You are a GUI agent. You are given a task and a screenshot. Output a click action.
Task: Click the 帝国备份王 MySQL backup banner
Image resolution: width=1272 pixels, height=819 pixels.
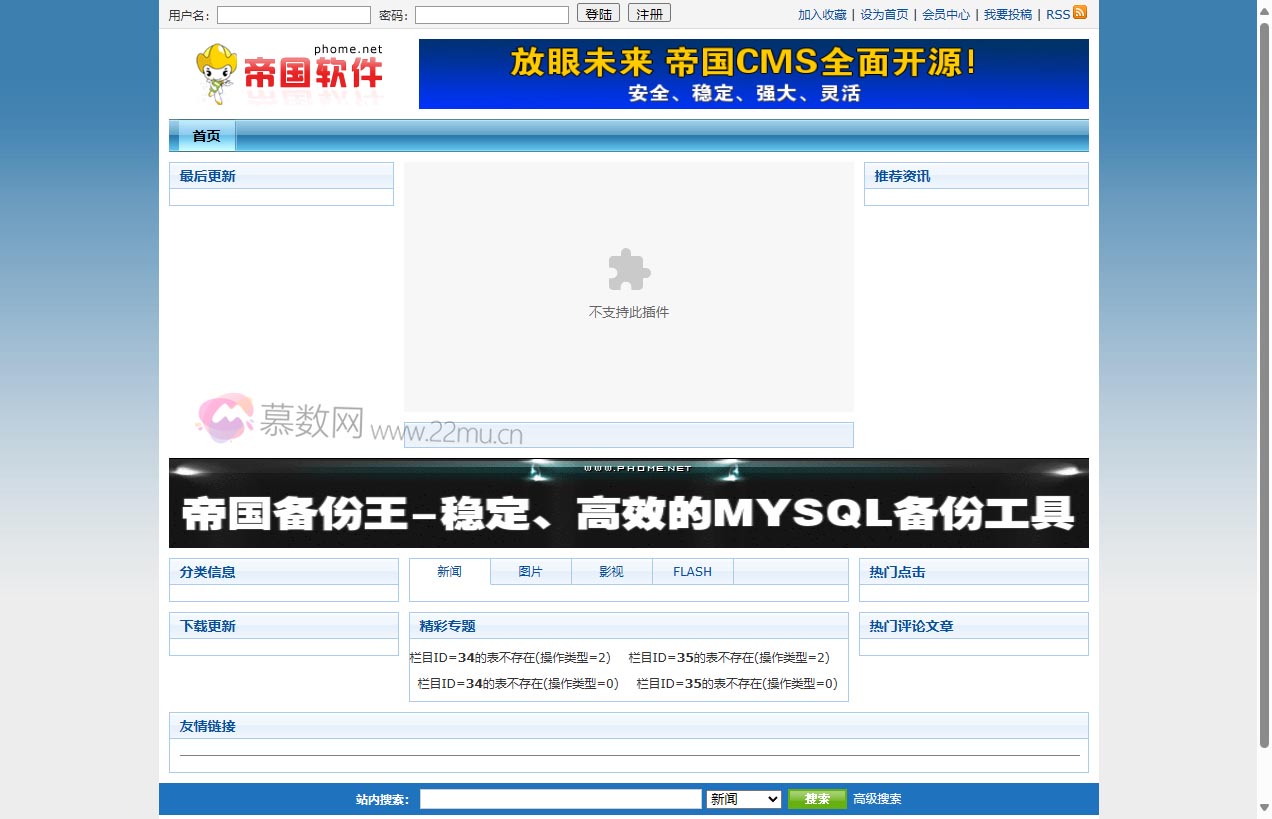pyautogui.click(x=628, y=503)
